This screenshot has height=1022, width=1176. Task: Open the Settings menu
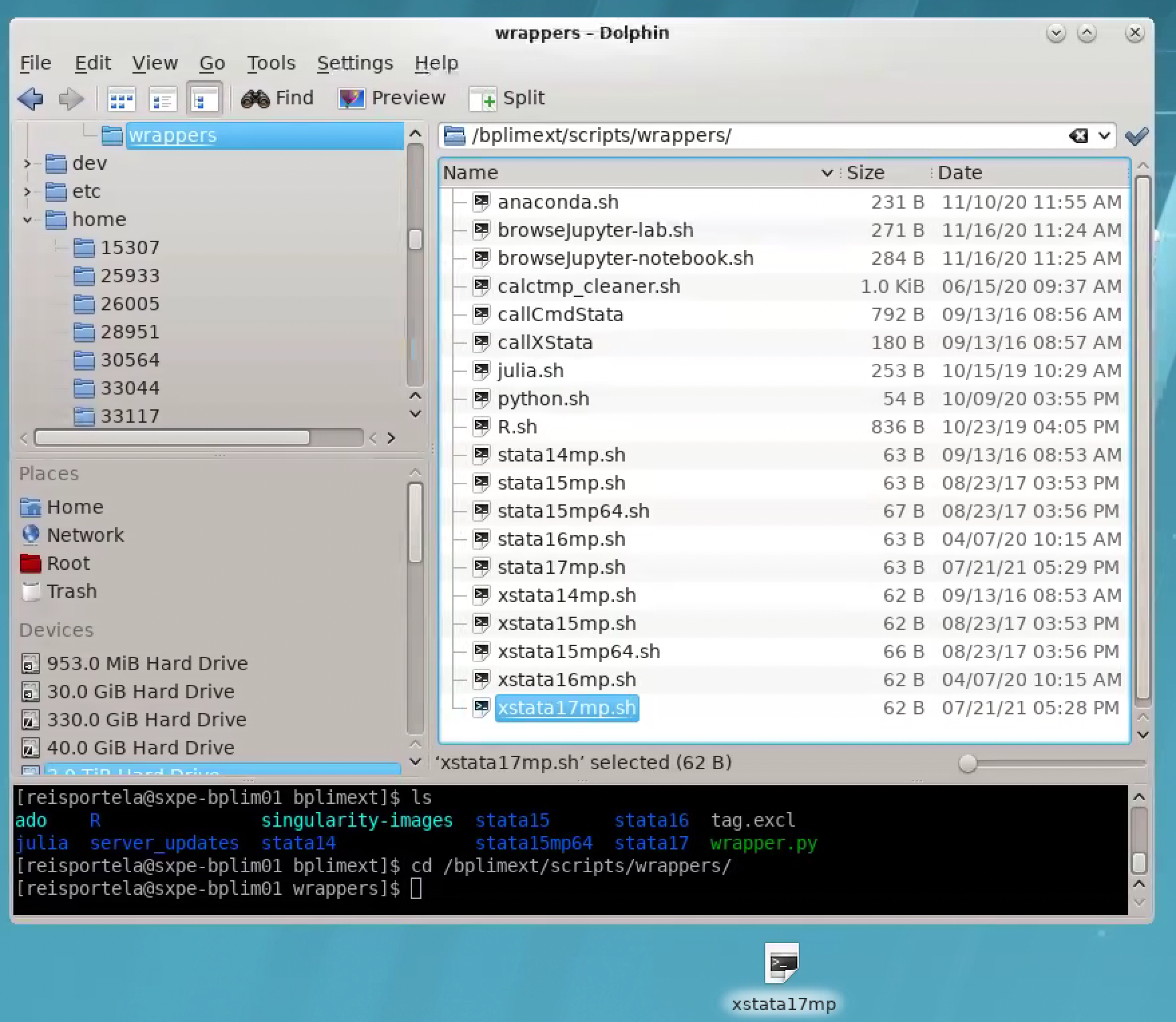point(355,63)
